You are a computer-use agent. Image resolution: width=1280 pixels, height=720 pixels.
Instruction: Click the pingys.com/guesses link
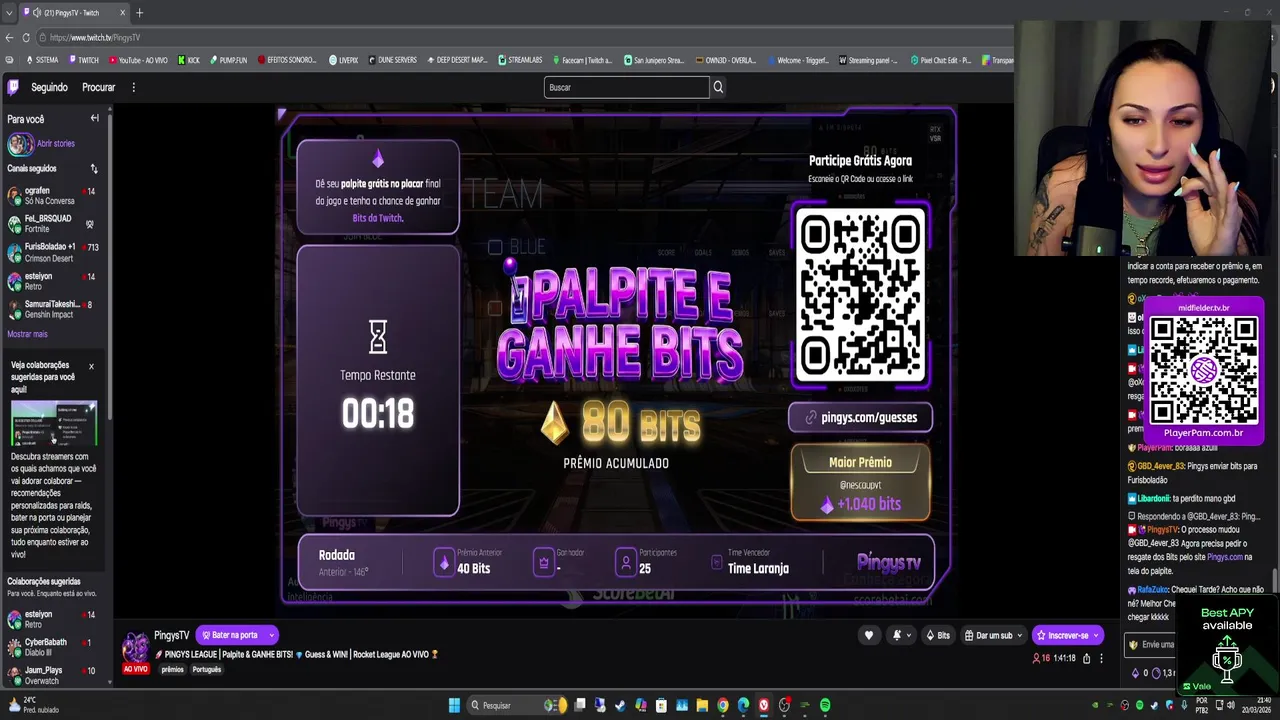point(860,417)
